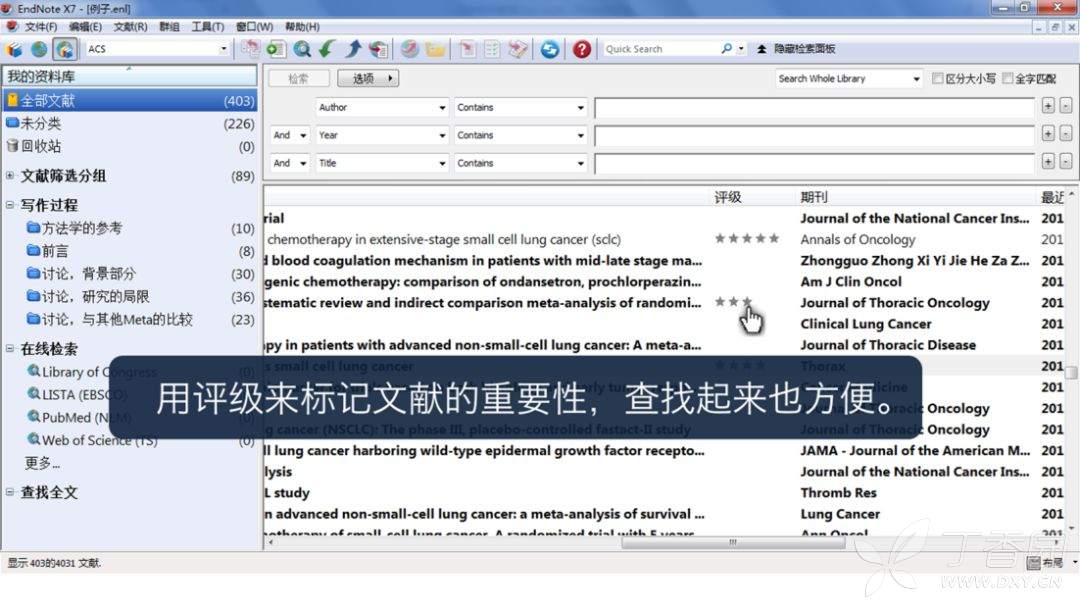
Task: Open the 文献(R) menu
Action: coord(130,26)
